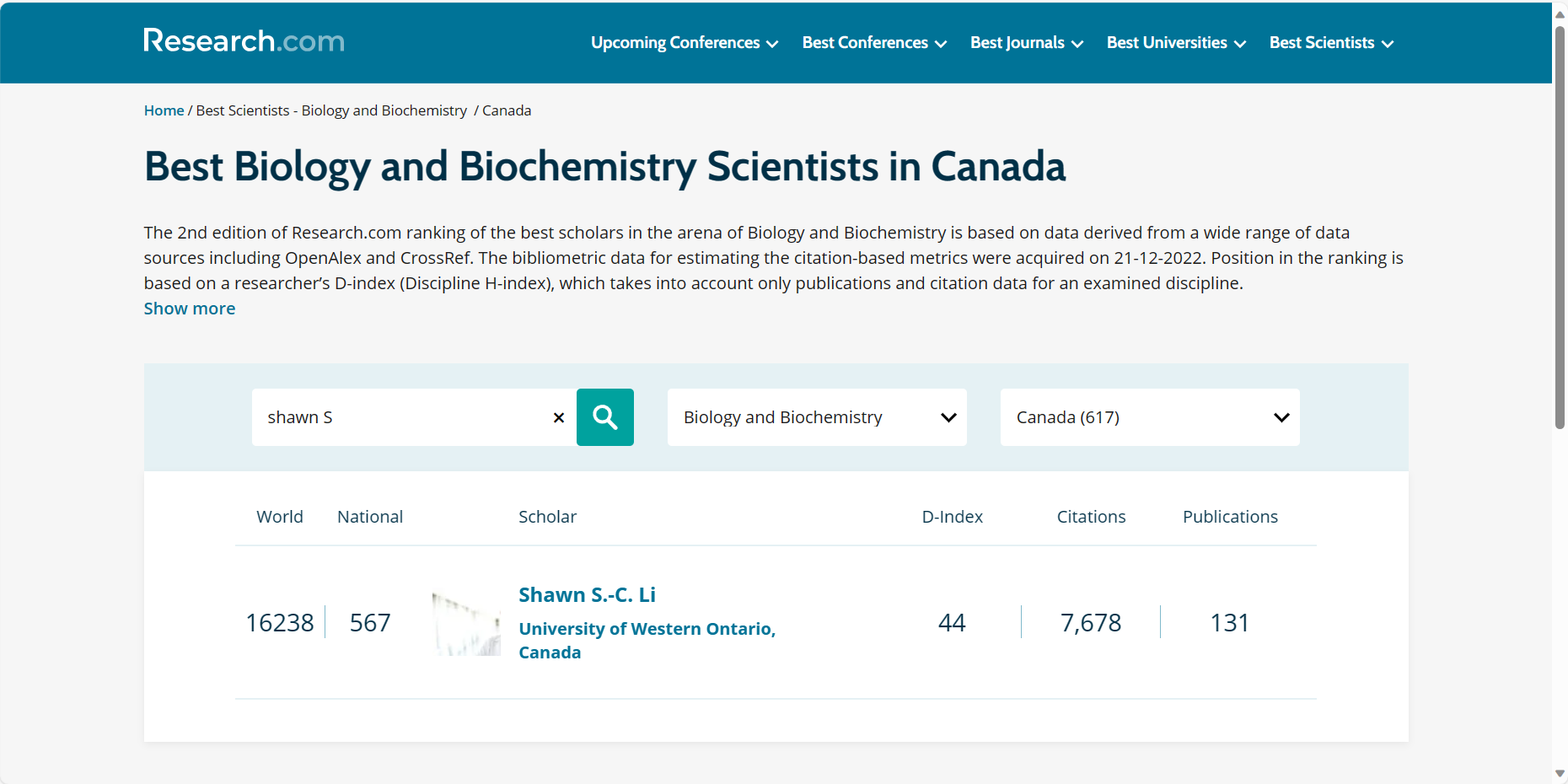Clear the search field with X icon
This screenshot has width=1568, height=784.
(558, 417)
